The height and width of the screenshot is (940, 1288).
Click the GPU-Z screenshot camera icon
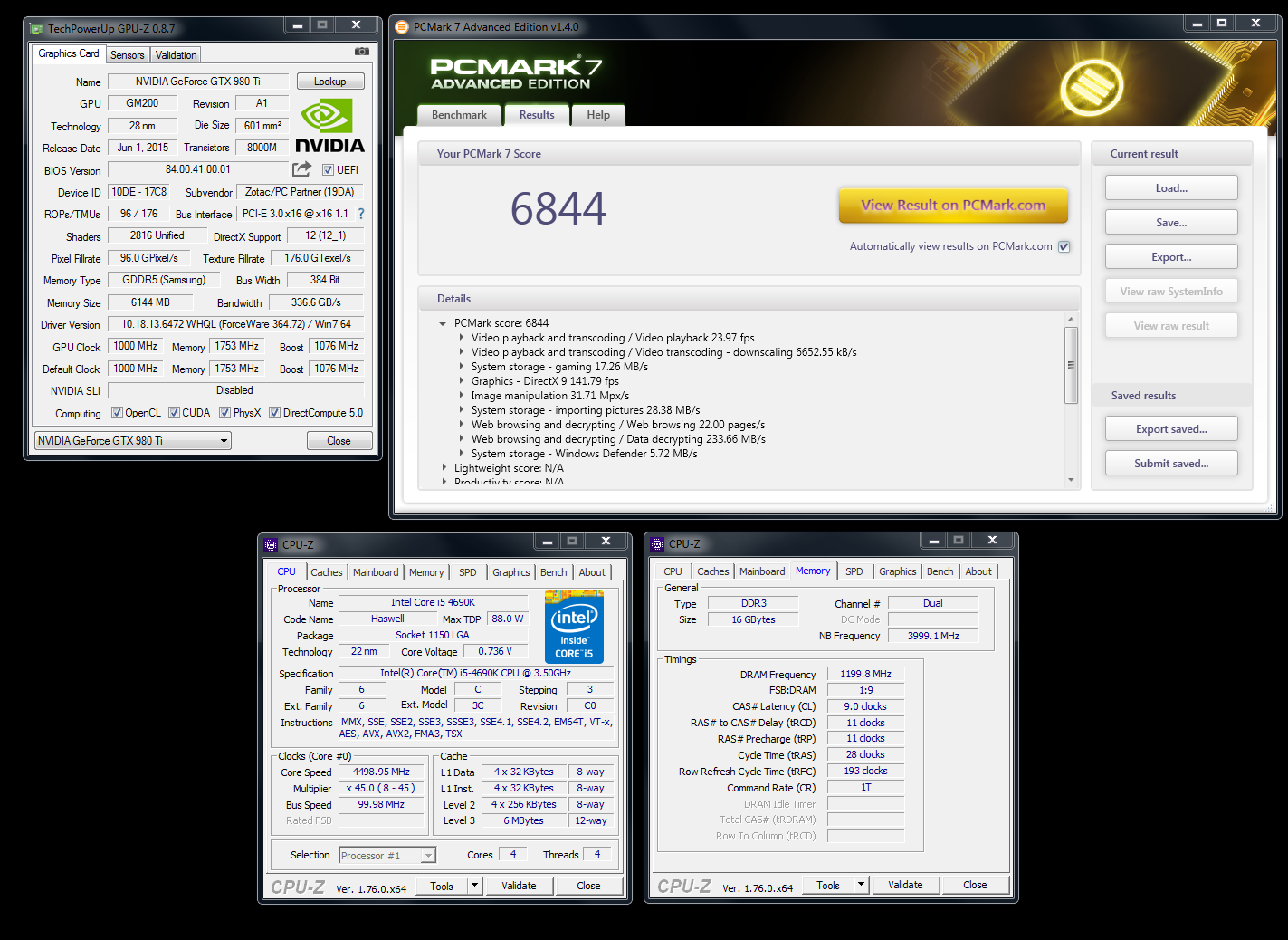point(362,52)
